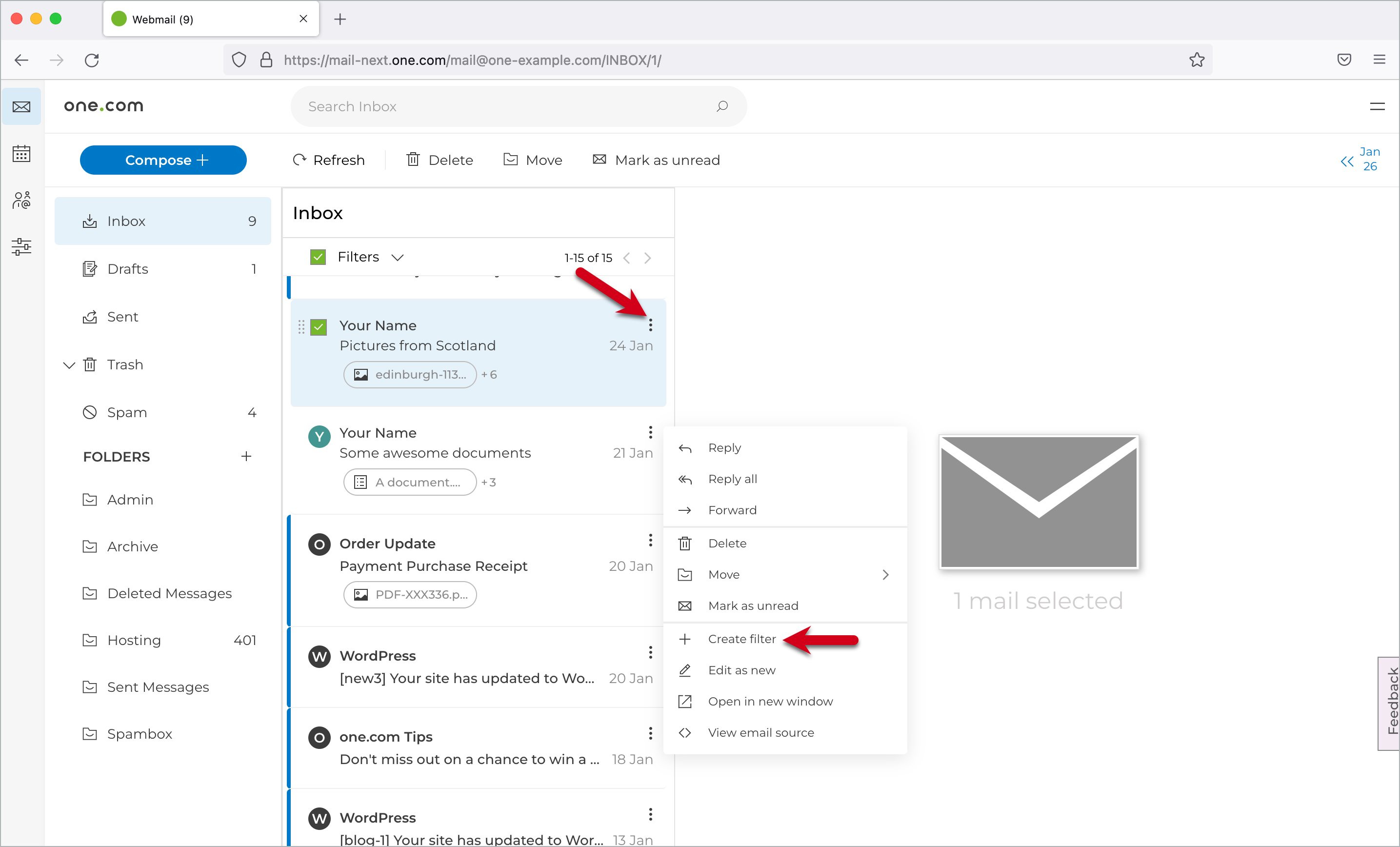Bookmark this page with the star icon
This screenshot has width=1400, height=847.
1197,60
